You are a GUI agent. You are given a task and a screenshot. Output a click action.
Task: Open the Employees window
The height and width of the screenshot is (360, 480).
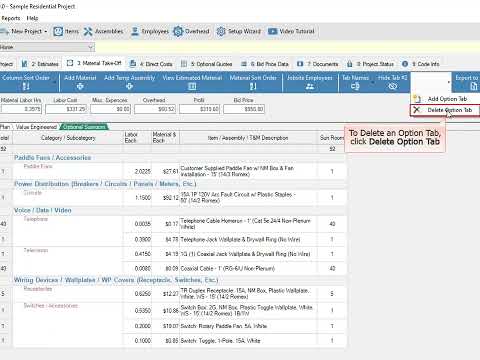pos(150,31)
